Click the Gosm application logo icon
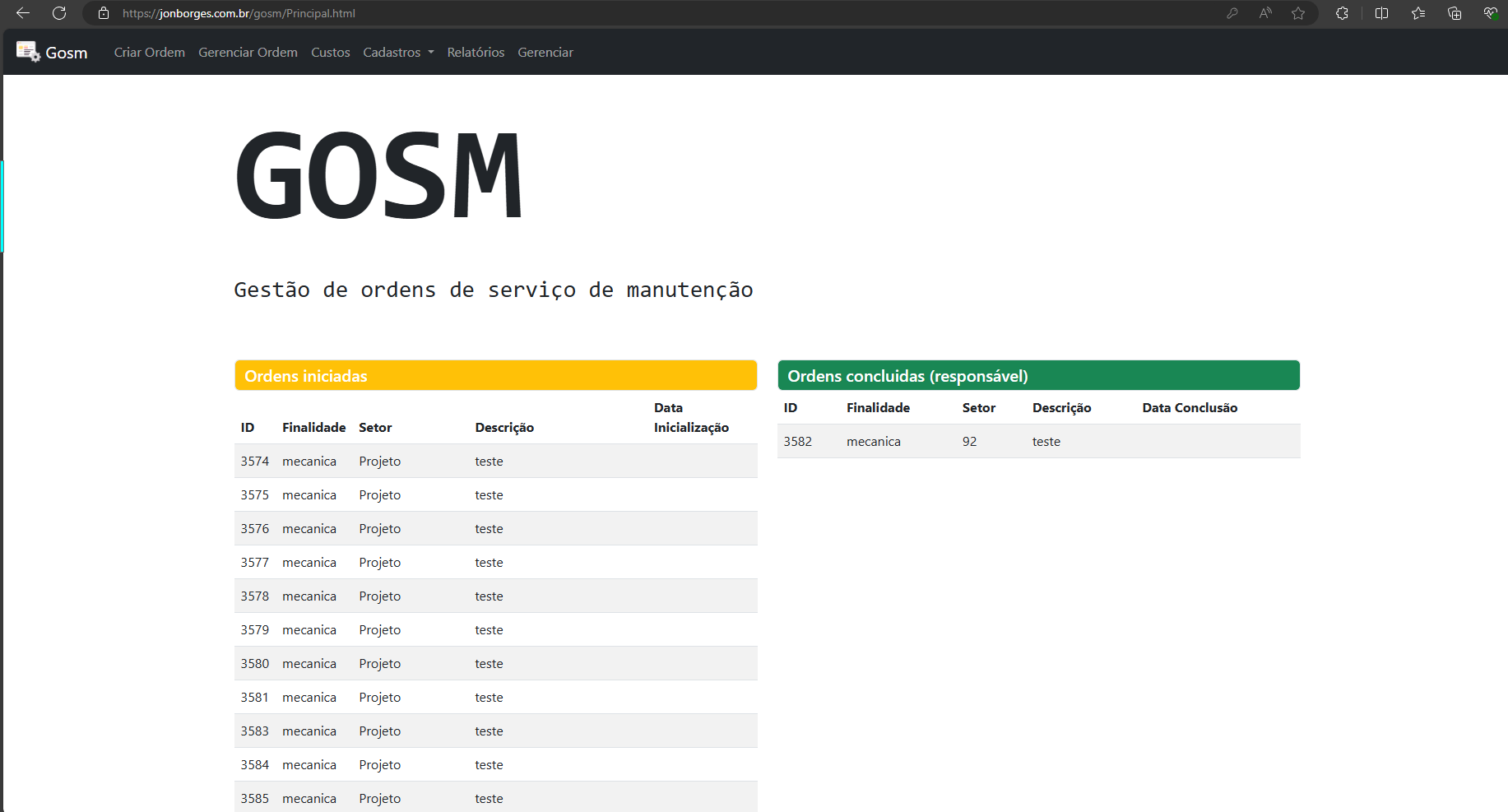This screenshot has height=812, width=1508. click(27, 51)
